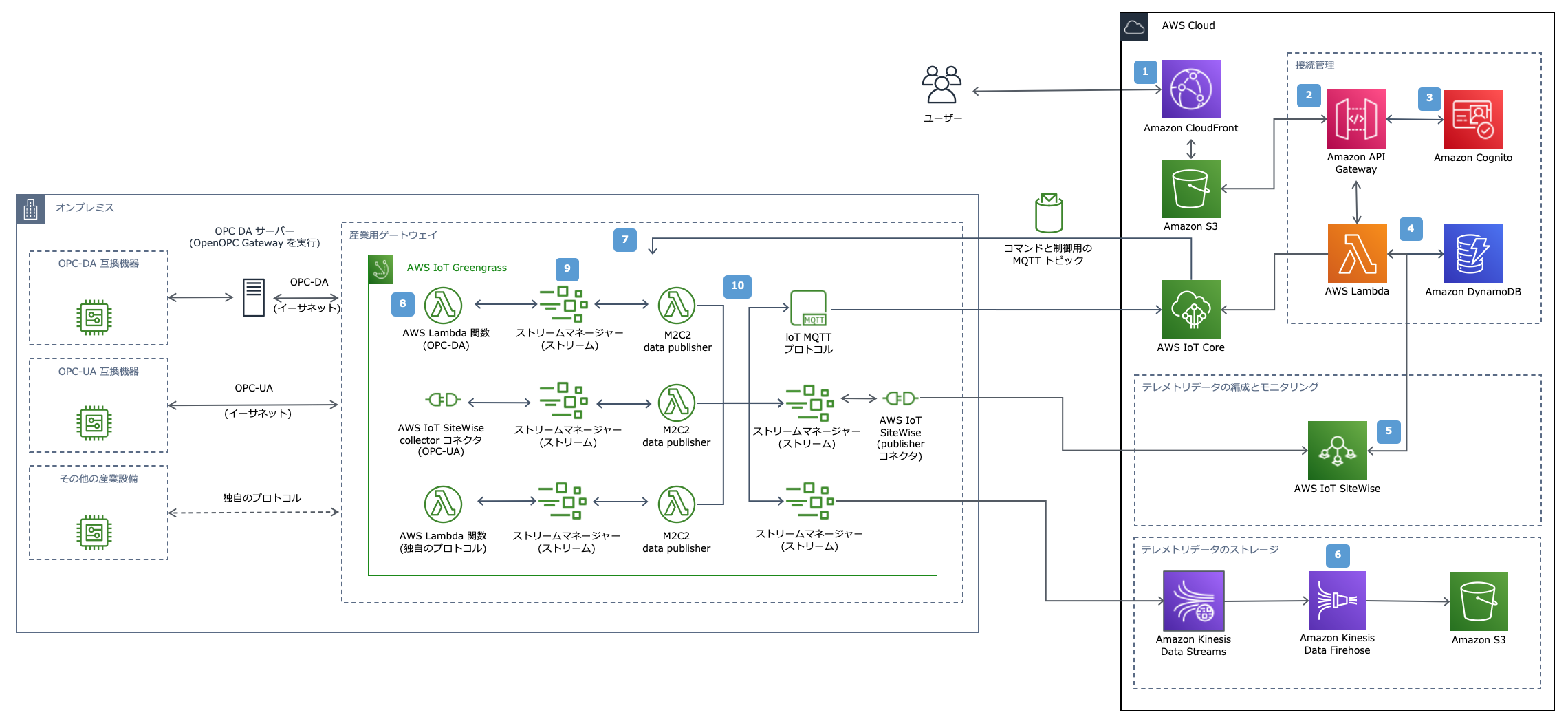
Task: Click the OPC DA server icon
Action: click(254, 297)
